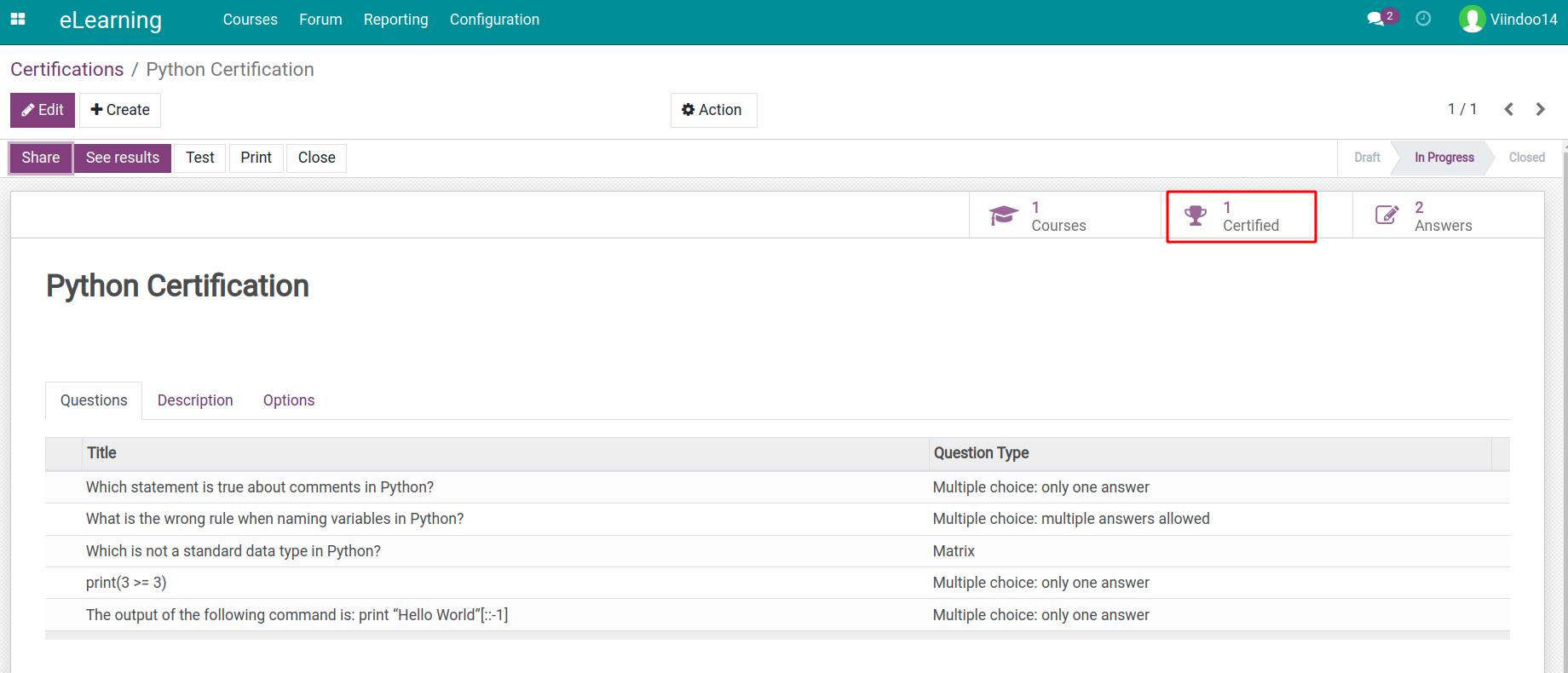
Task: Click the Edit button
Action: [43, 110]
